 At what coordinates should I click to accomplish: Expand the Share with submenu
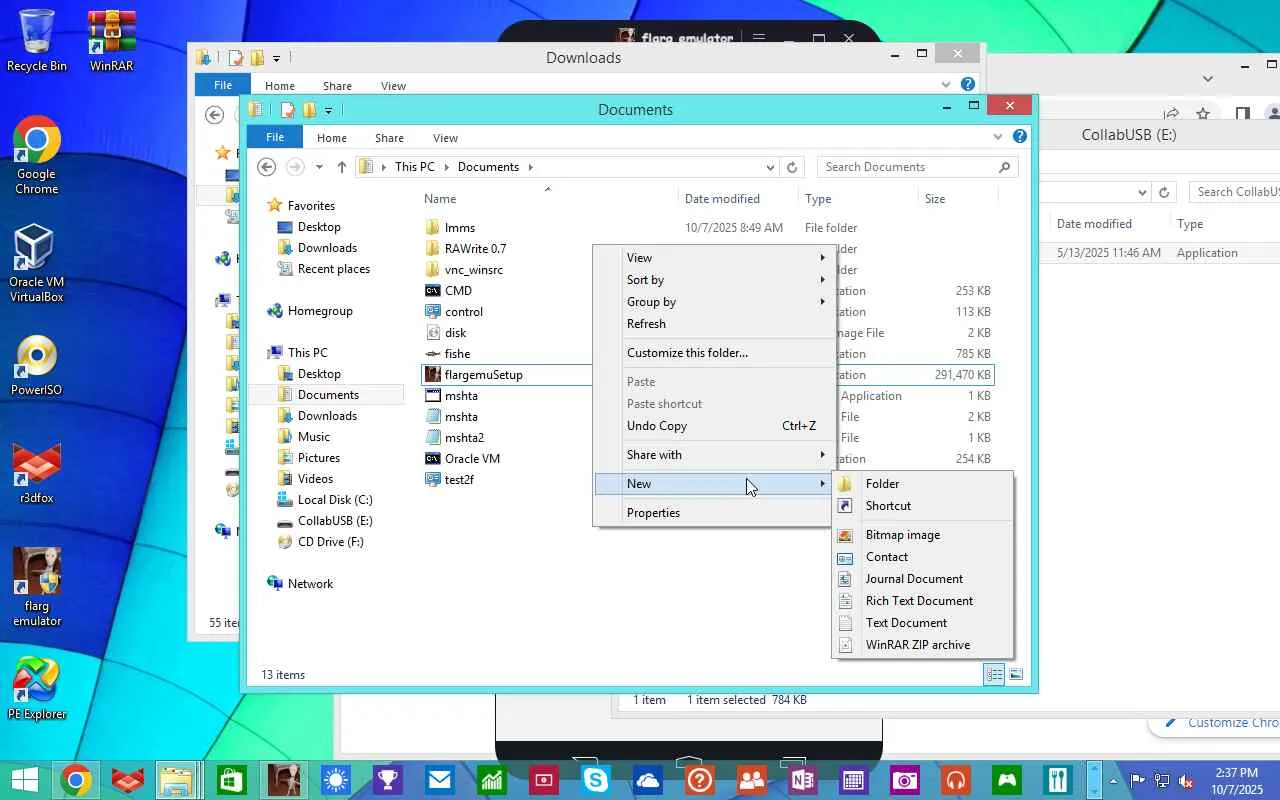click(x=714, y=455)
